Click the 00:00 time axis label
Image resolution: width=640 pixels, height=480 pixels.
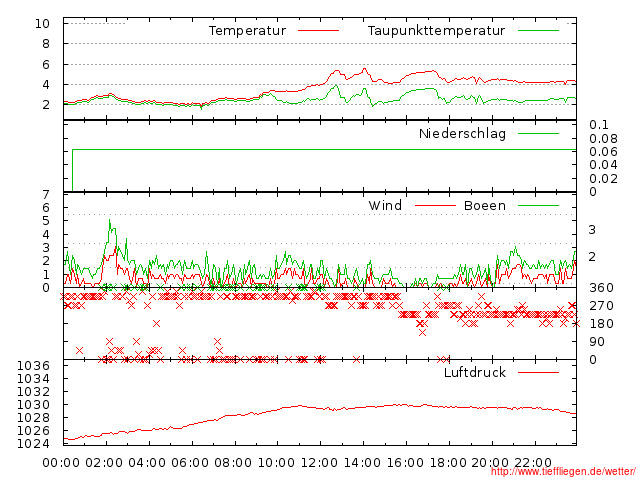[61, 463]
